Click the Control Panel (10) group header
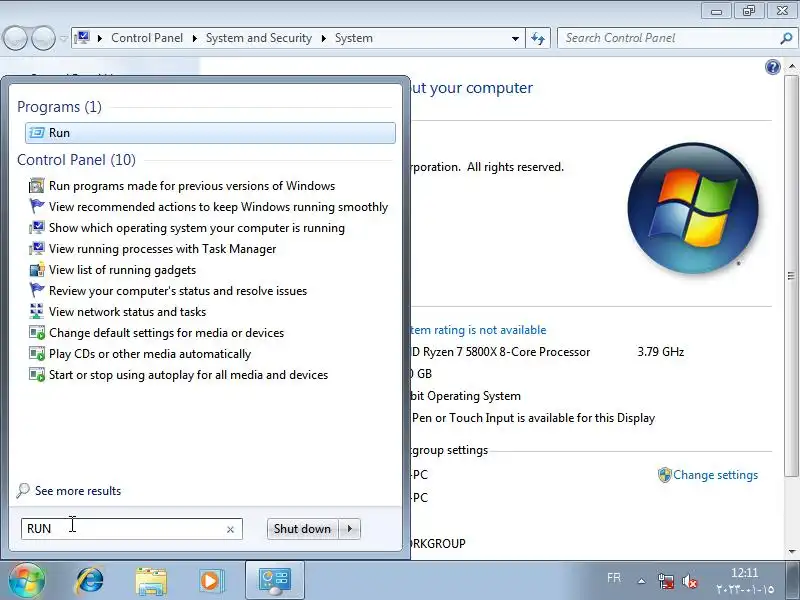The width and height of the screenshot is (800, 600). [77, 160]
